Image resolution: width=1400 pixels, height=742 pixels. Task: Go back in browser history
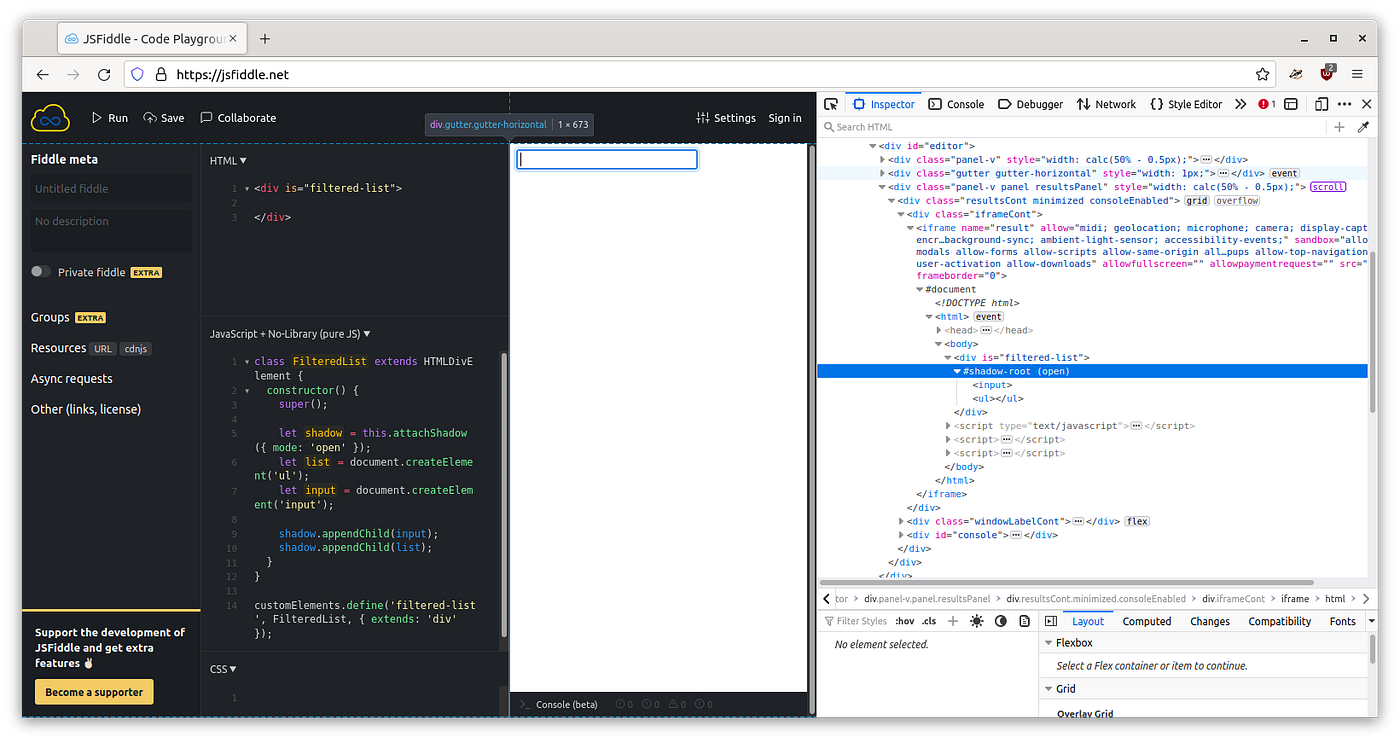click(42, 74)
